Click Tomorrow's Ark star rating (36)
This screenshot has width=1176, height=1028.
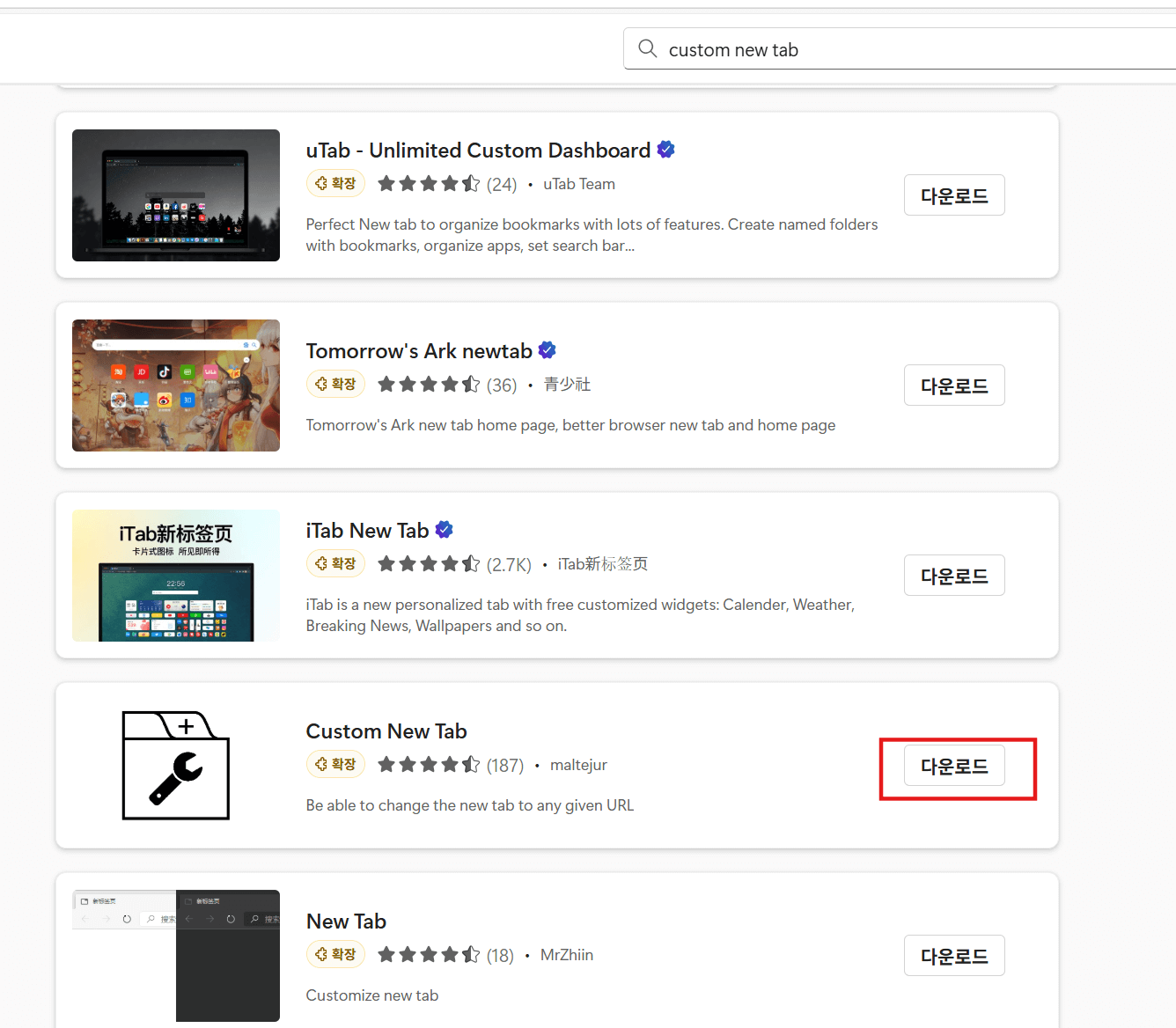click(447, 385)
